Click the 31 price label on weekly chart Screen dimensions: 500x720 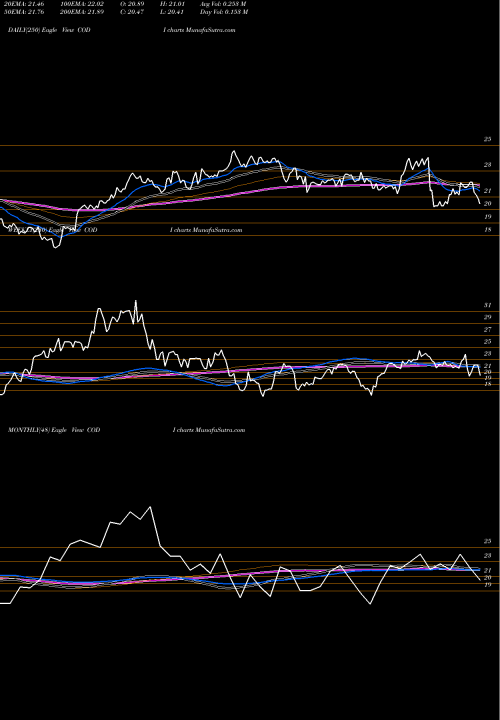click(x=488, y=305)
